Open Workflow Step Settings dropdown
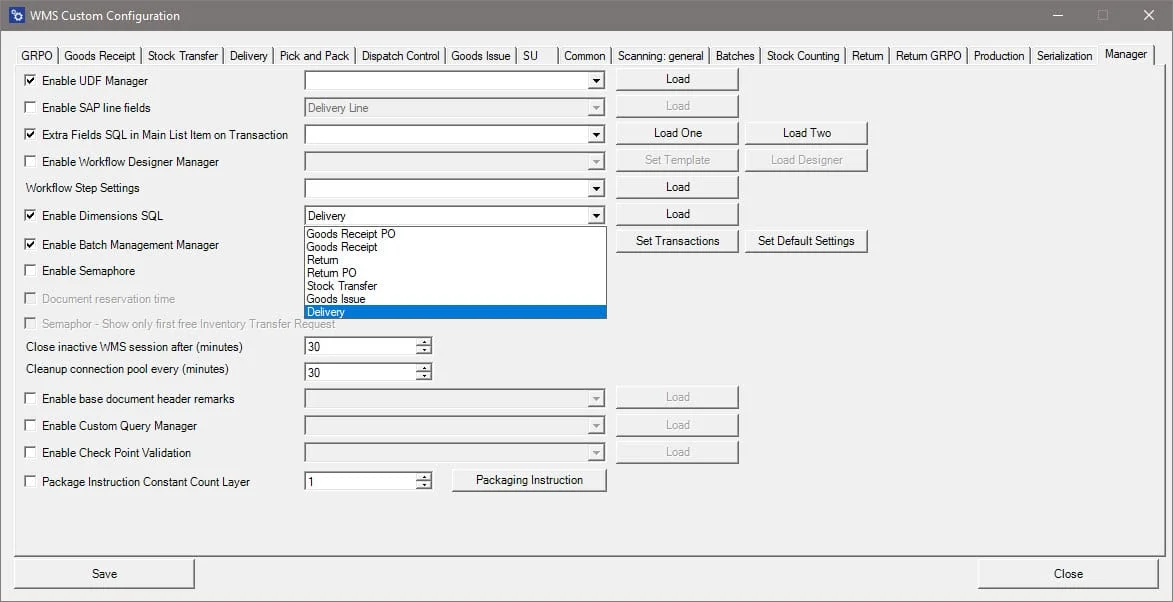Image resolution: width=1173 pixels, height=602 pixels. [595, 188]
